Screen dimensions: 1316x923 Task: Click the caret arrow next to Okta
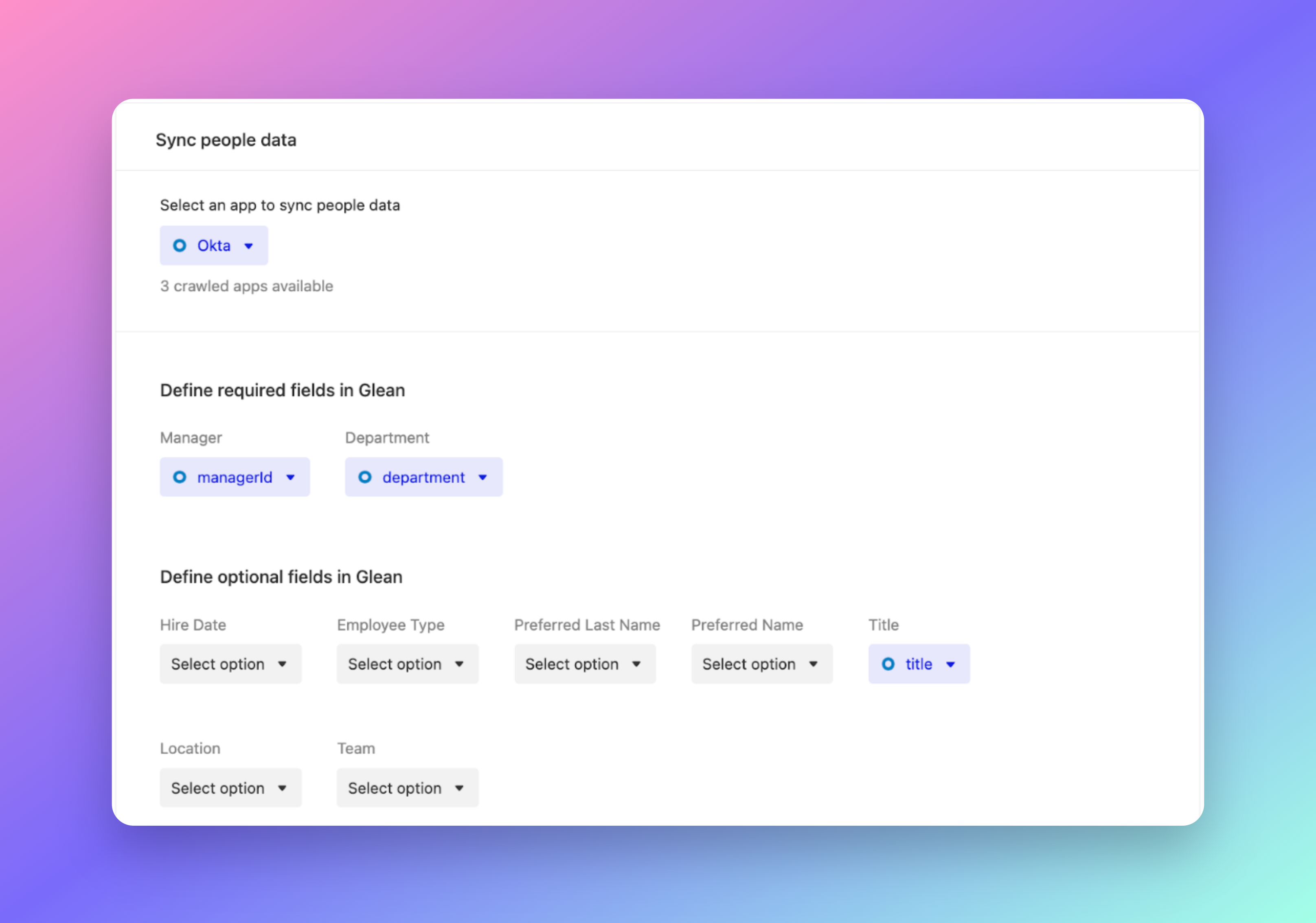(x=249, y=246)
